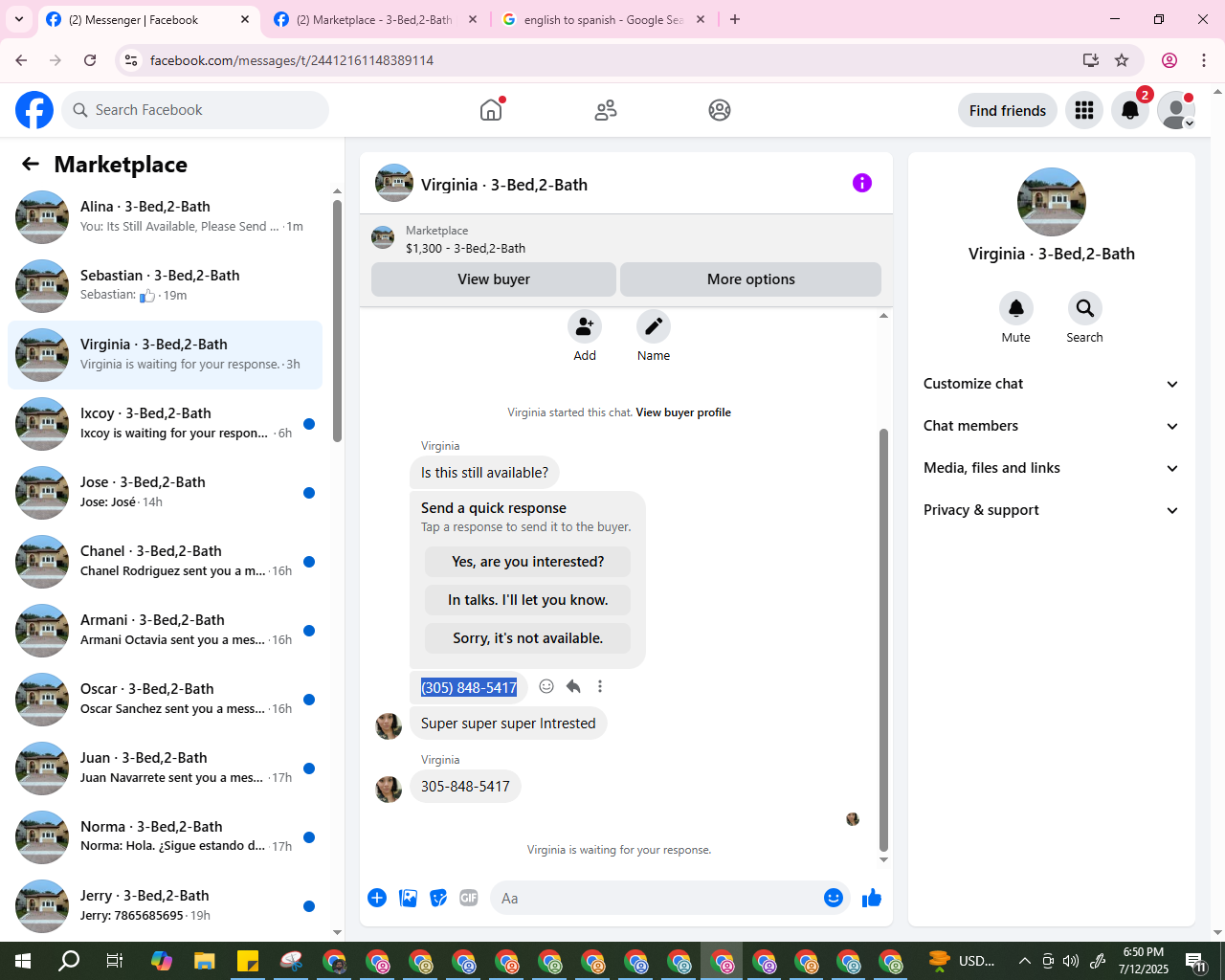Screen dimensions: 1225x980
Task: Open conversation information purple icon
Action: (x=862, y=183)
